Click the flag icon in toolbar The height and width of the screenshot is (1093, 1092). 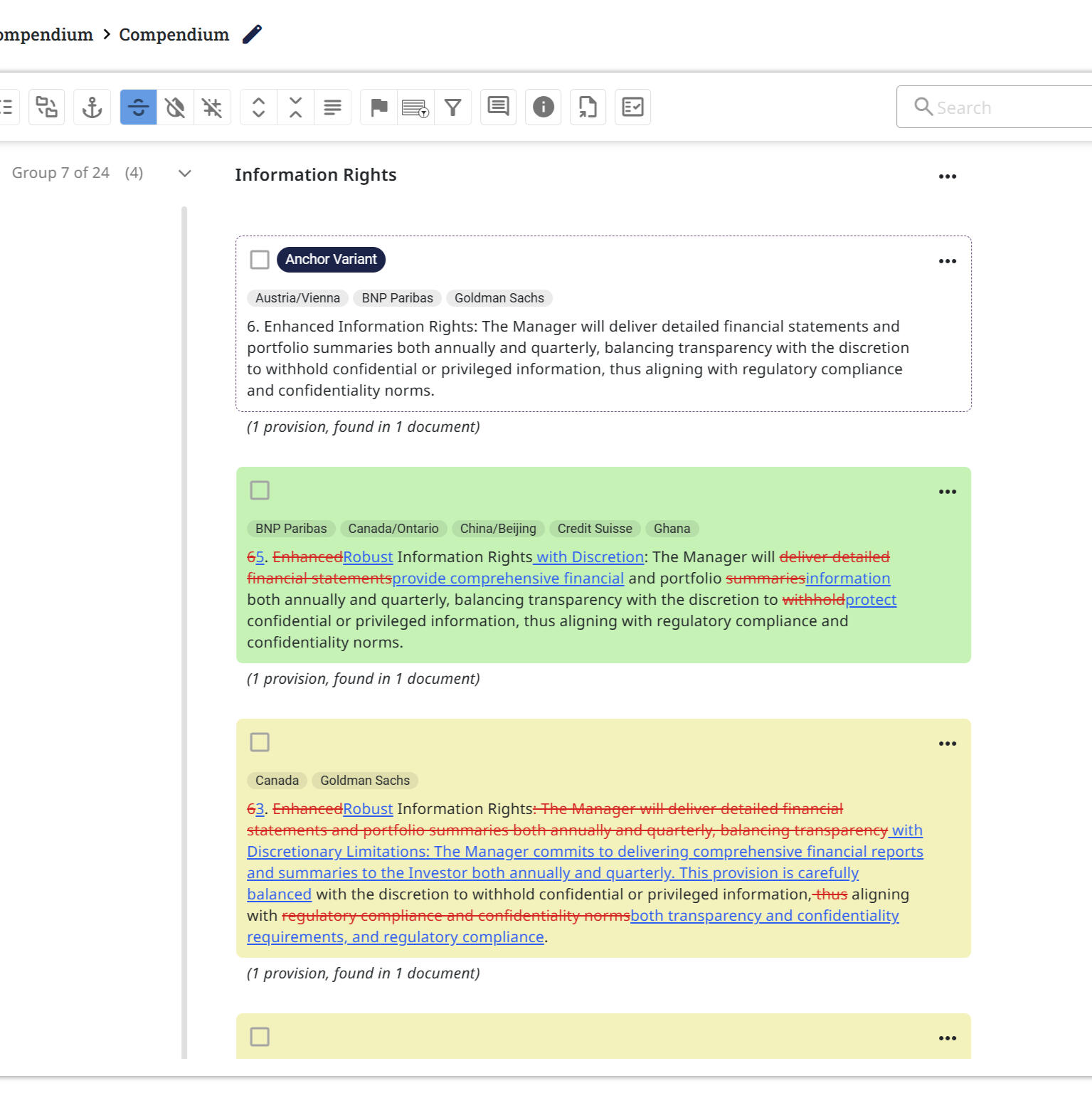click(379, 107)
